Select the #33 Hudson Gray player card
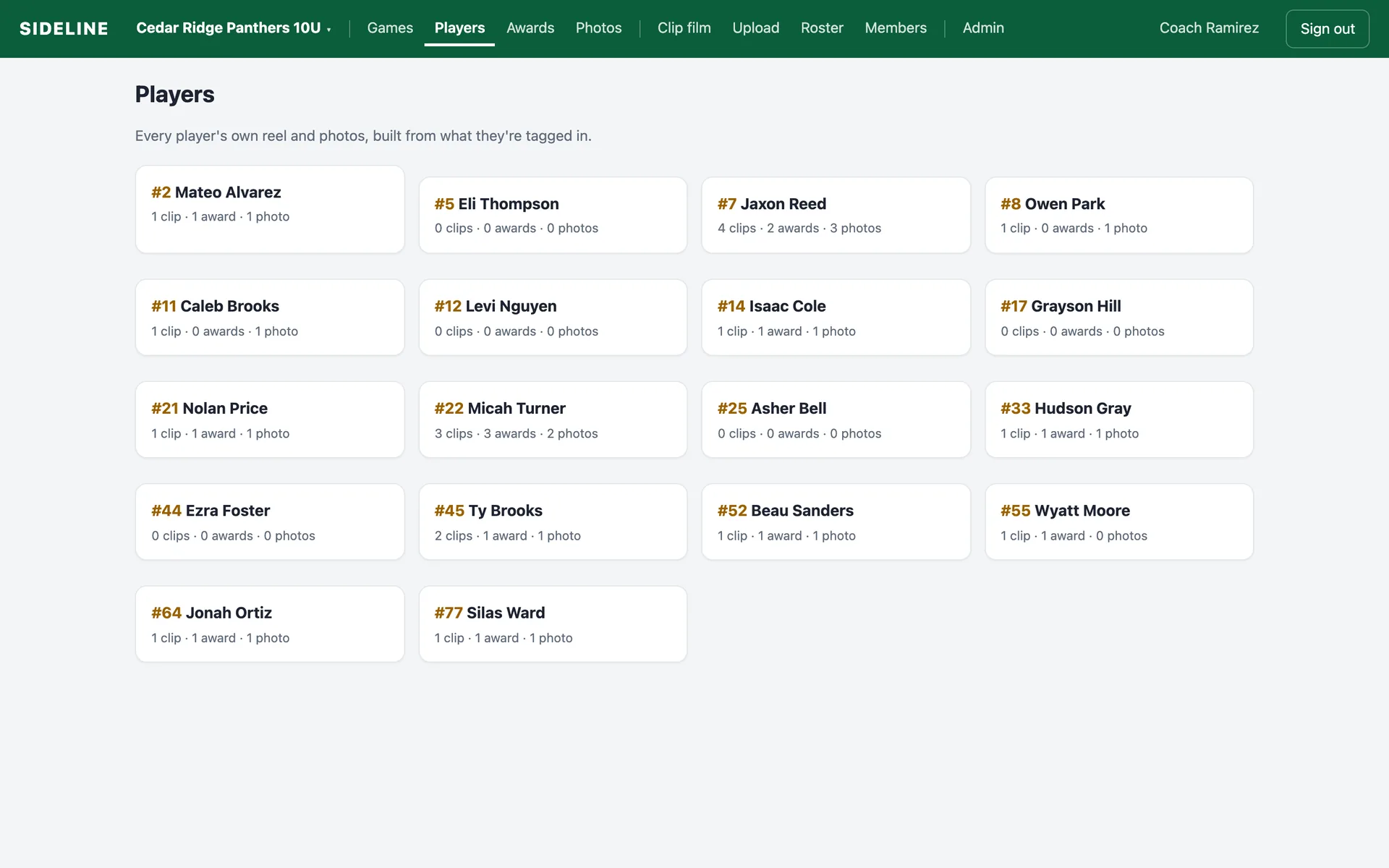 (x=1119, y=420)
